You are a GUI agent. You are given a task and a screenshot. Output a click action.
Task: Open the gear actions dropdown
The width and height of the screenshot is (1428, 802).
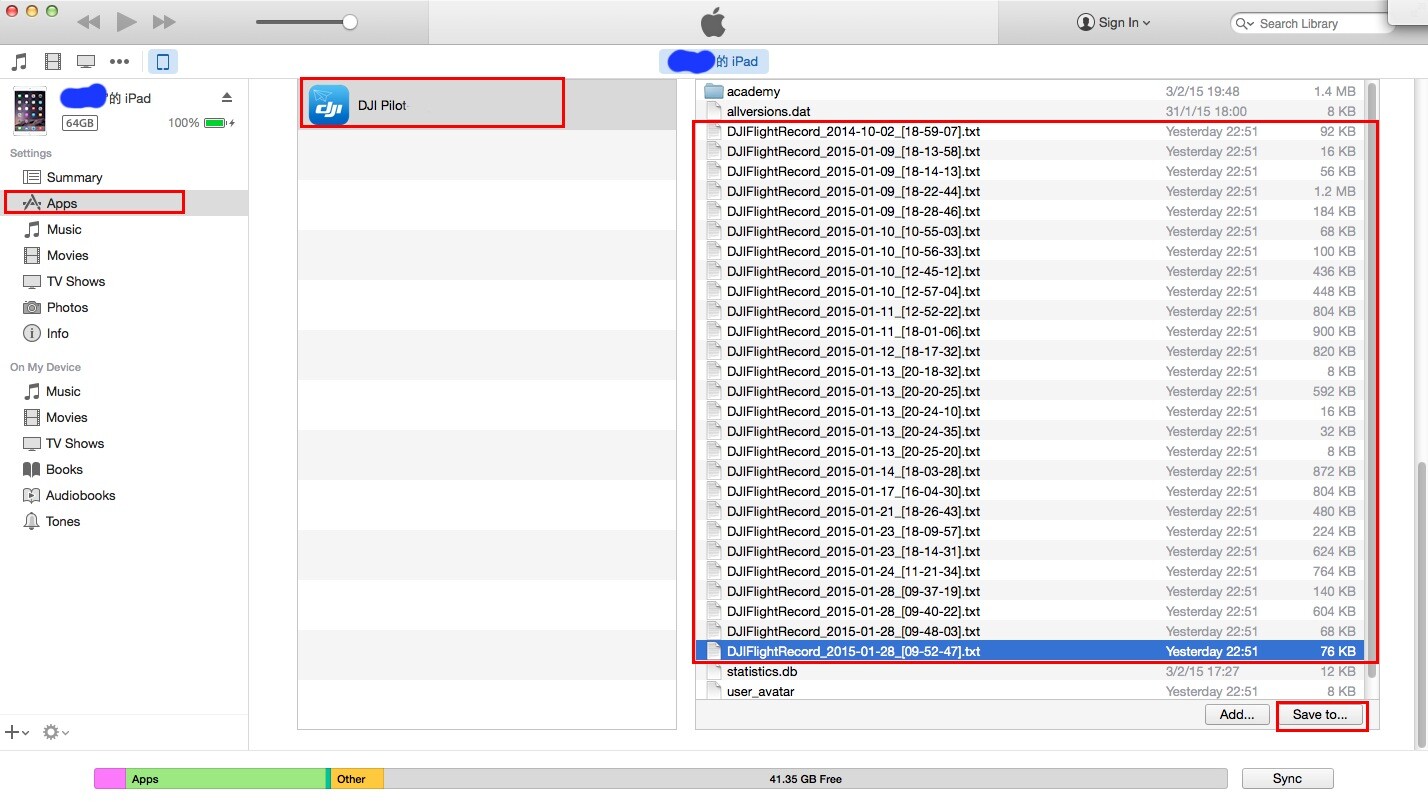coord(56,733)
